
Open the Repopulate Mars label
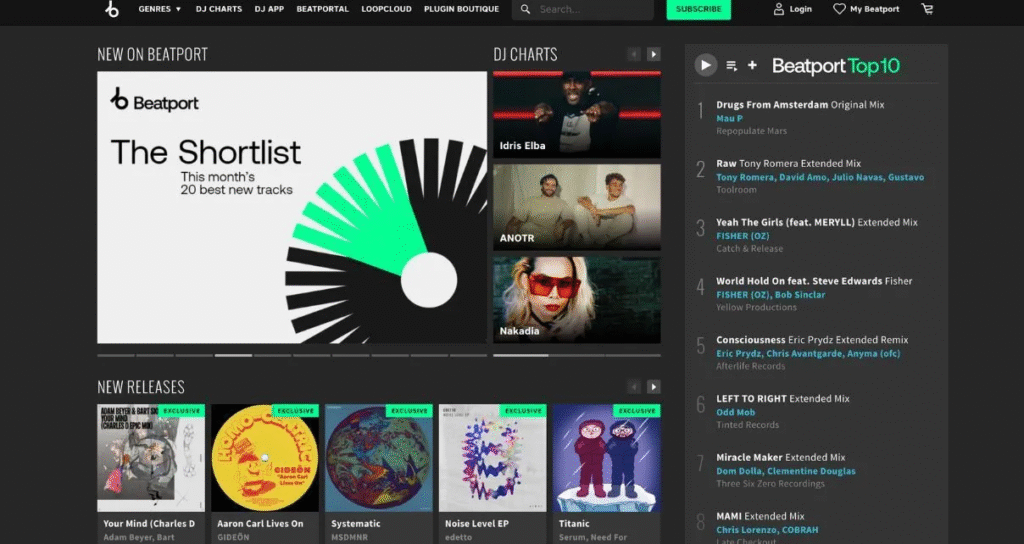(x=752, y=131)
